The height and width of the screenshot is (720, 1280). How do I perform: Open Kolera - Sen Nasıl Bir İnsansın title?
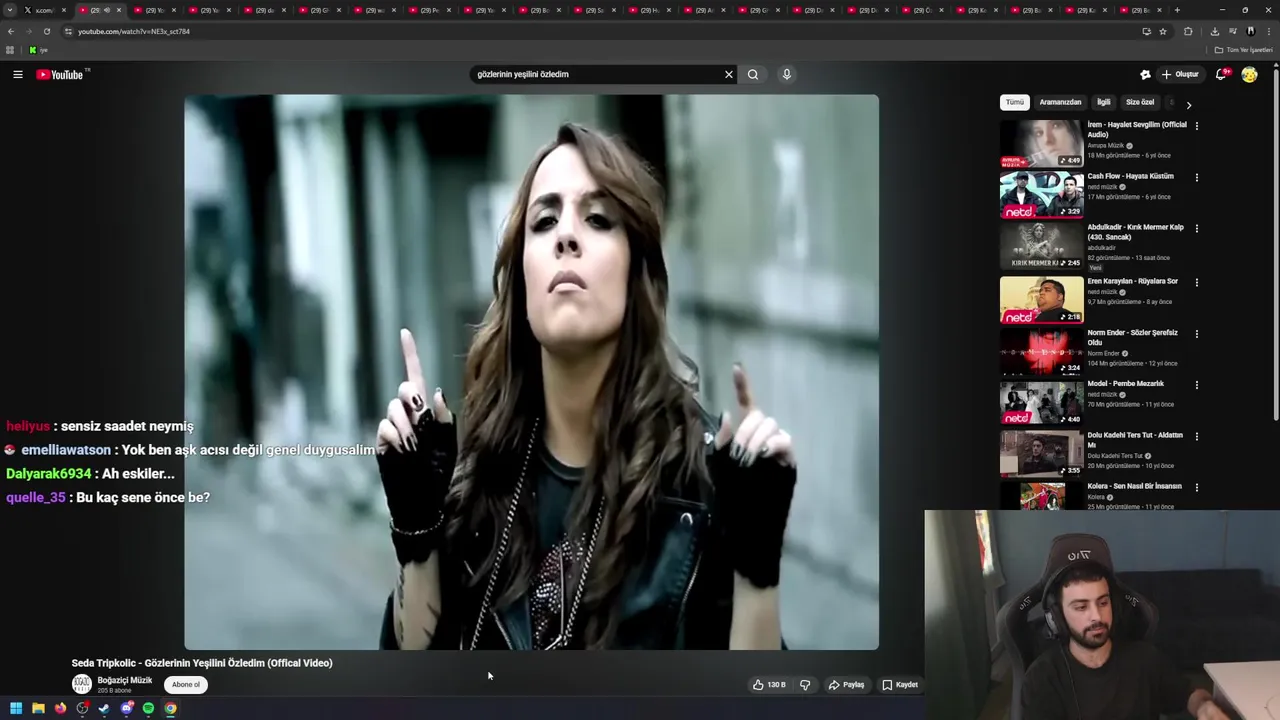[x=1134, y=486]
